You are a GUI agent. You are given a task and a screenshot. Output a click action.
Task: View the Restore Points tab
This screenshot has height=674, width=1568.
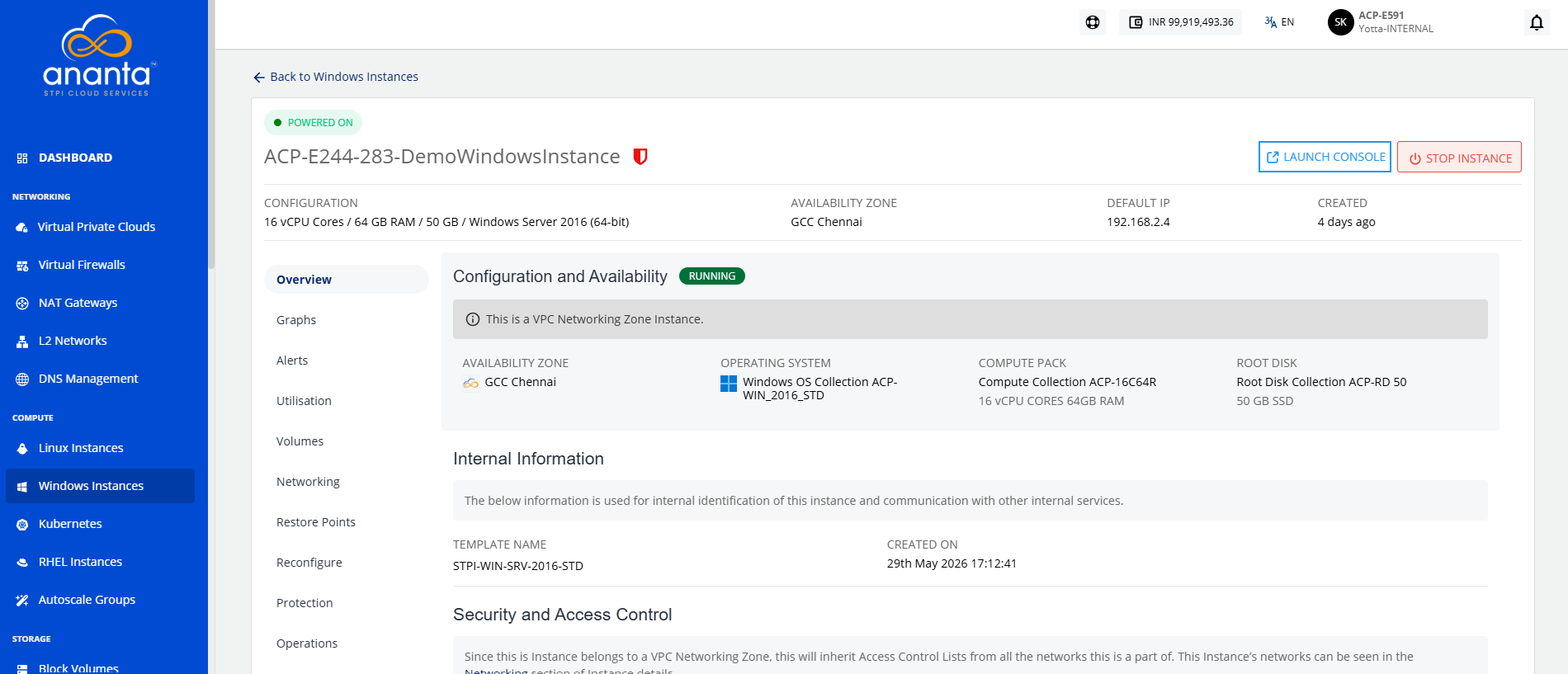tap(316, 522)
